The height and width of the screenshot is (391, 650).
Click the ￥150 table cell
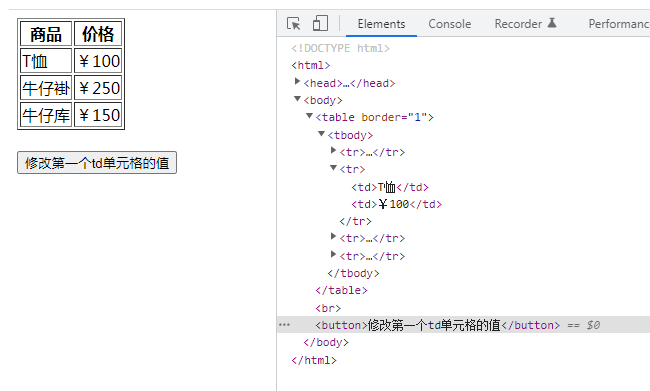pyautogui.click(x=98, y=115)
